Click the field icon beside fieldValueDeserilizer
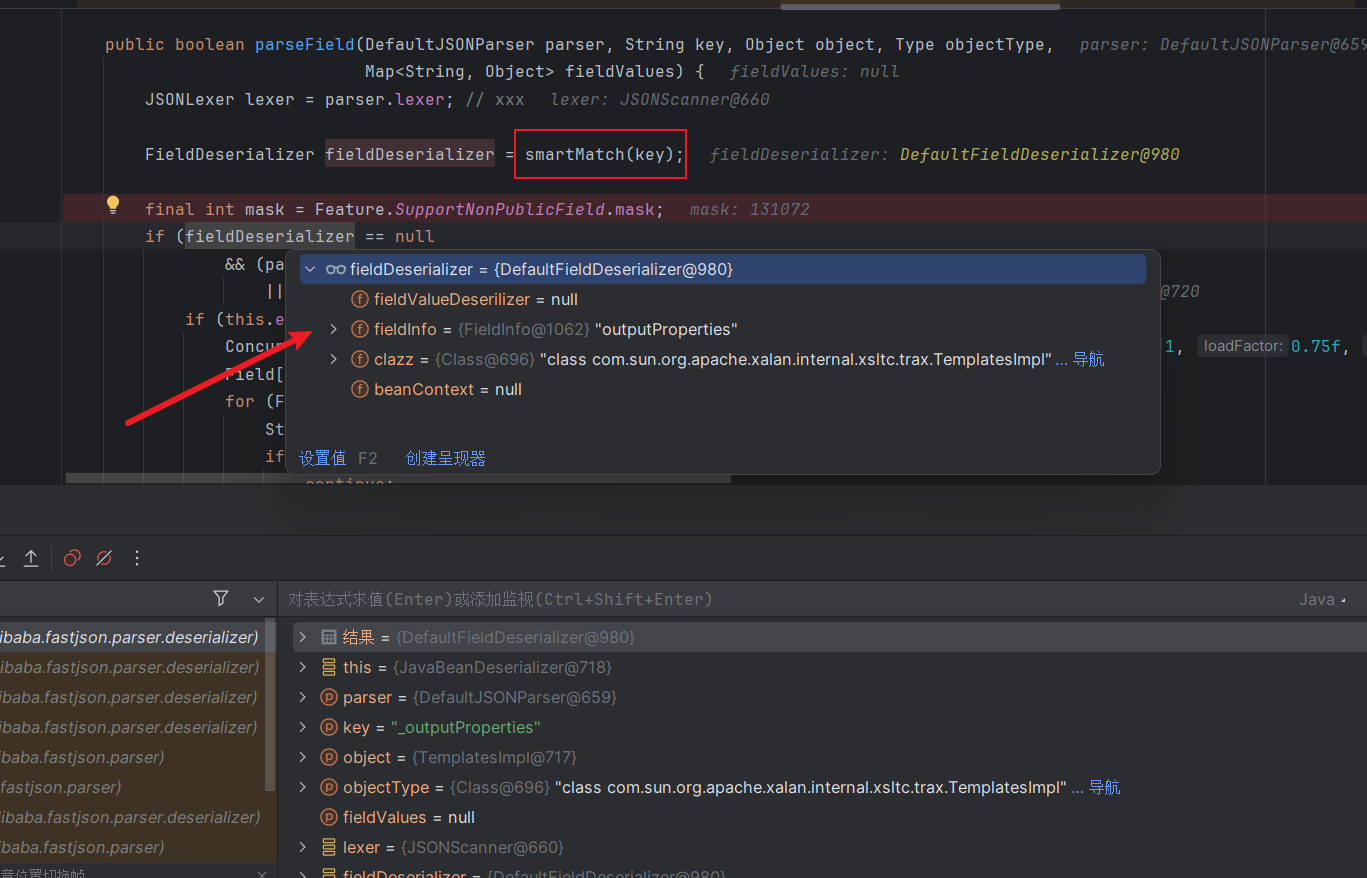Screen dimensions: 1367x878 (360, 299)
